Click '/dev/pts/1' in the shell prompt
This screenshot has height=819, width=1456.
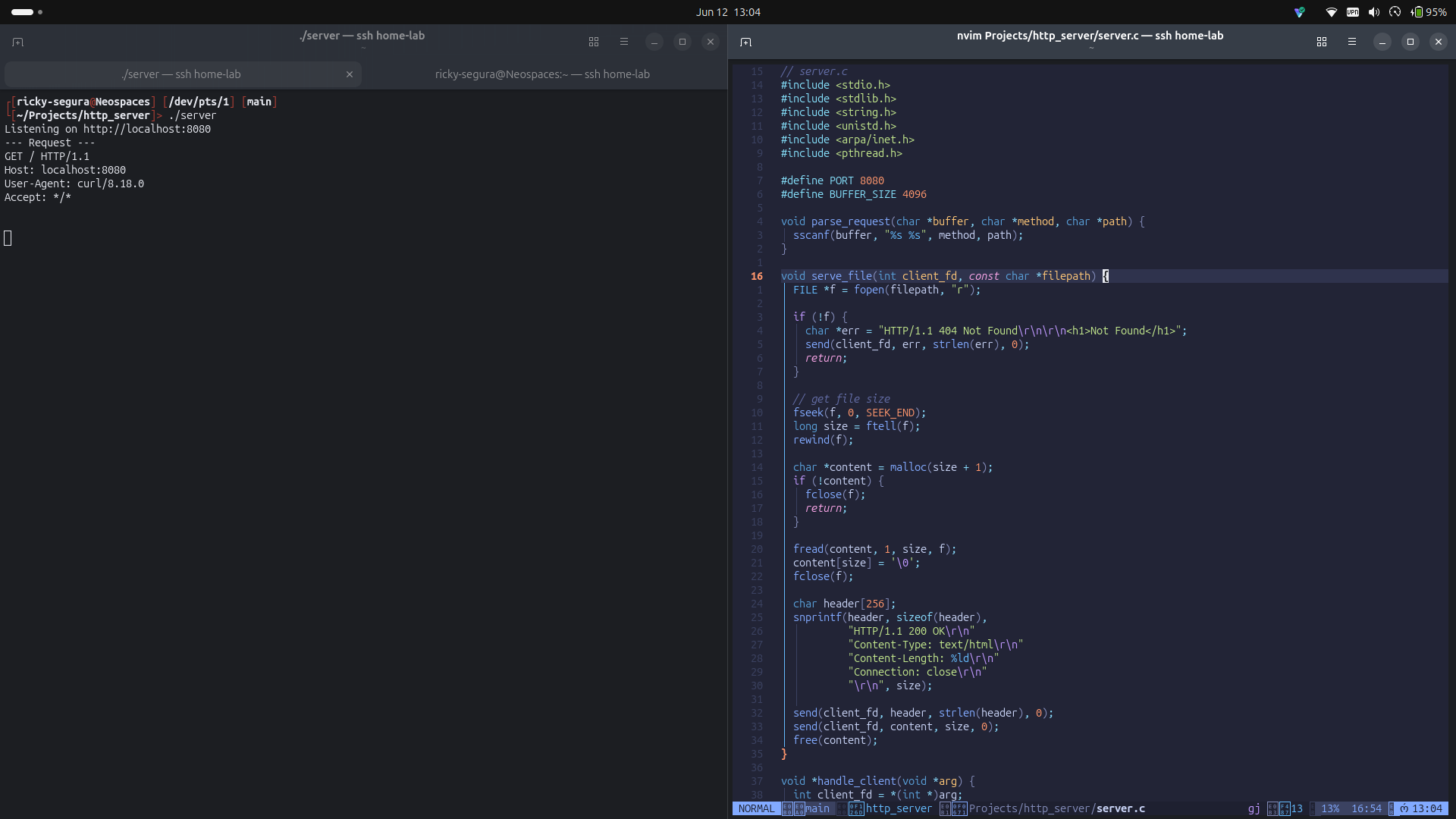pyautogui.click(x=199, y=102)
